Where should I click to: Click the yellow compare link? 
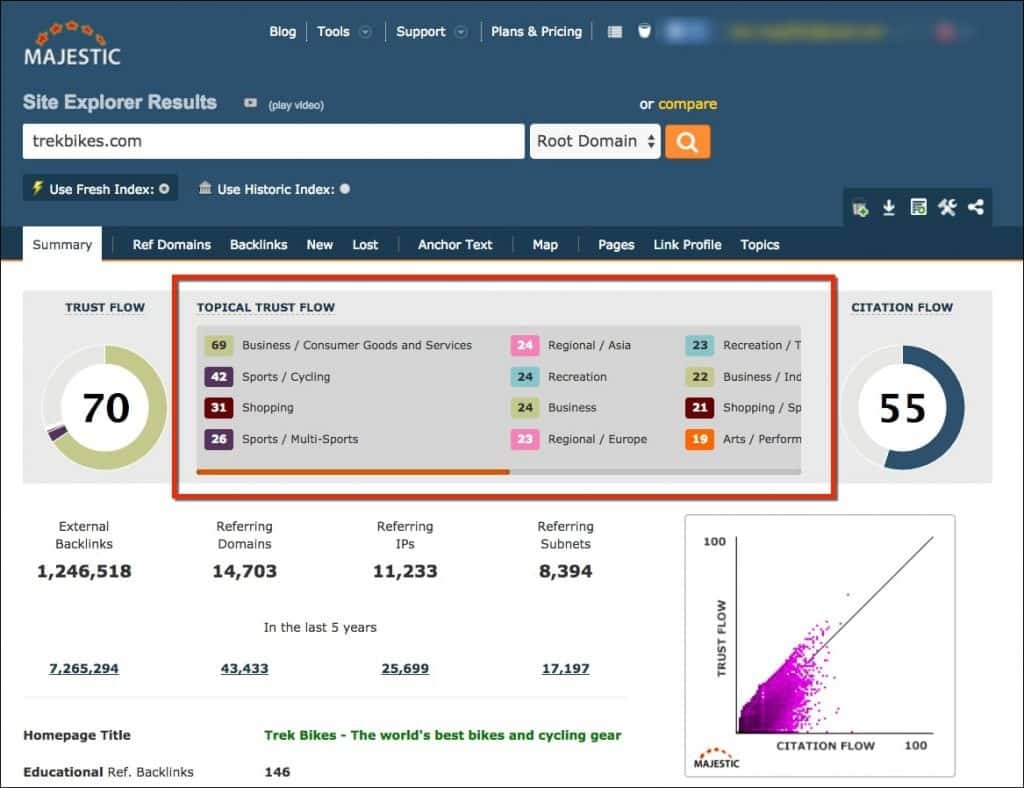687,104
